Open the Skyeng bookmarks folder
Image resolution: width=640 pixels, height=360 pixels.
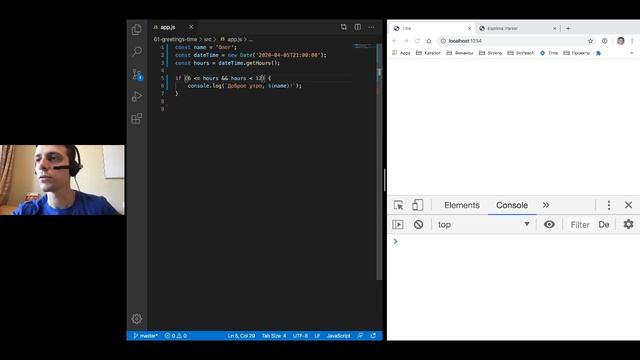pyautogui.click(x=490, y=53)
